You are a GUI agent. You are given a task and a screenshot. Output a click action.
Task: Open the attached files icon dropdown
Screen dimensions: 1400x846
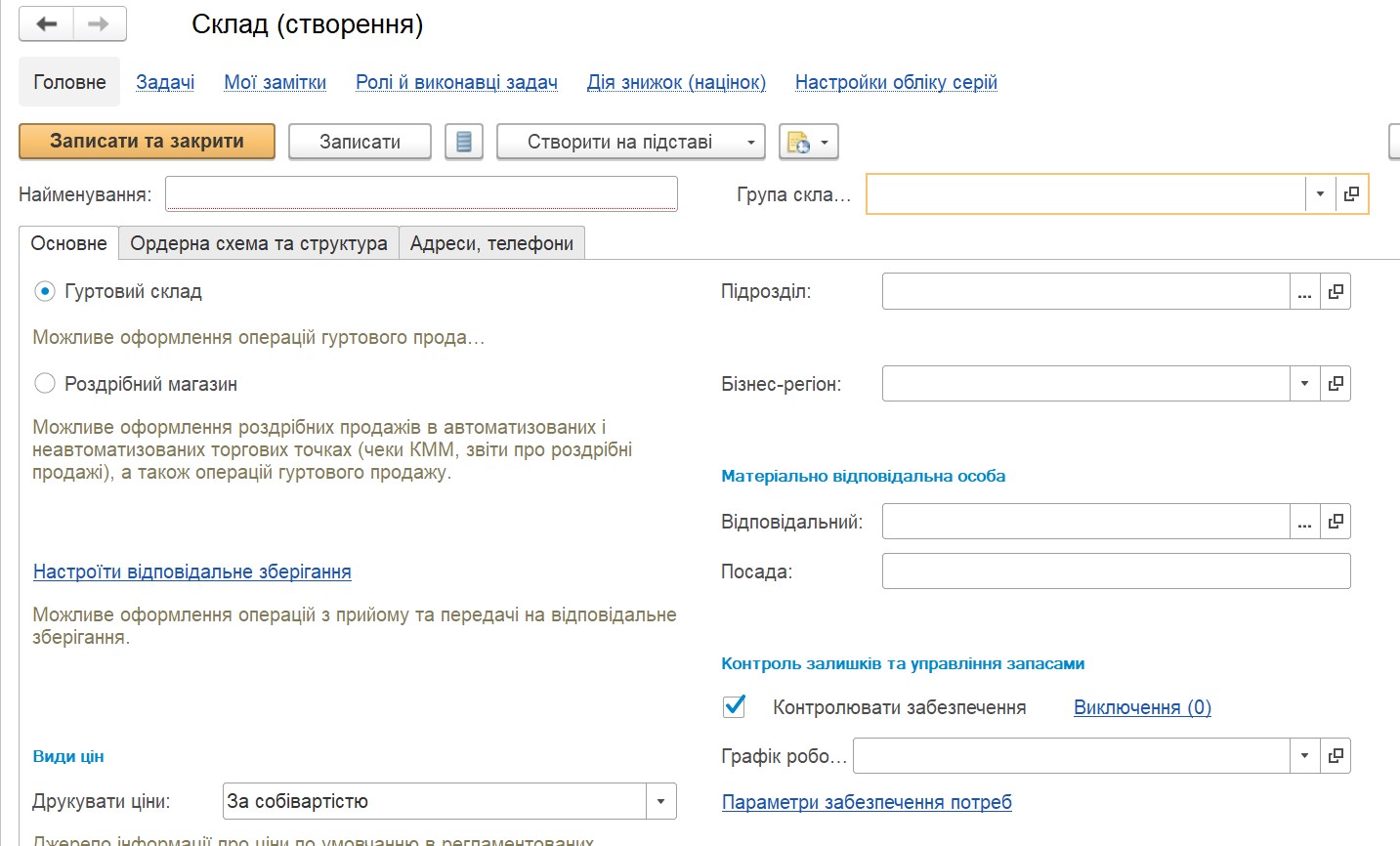tap(809, 142)
